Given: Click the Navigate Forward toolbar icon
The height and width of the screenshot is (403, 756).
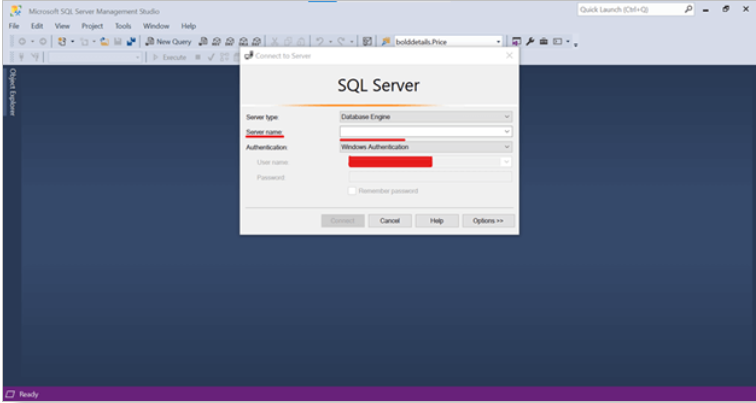Looking at the screenshot, I should point(43,42).
